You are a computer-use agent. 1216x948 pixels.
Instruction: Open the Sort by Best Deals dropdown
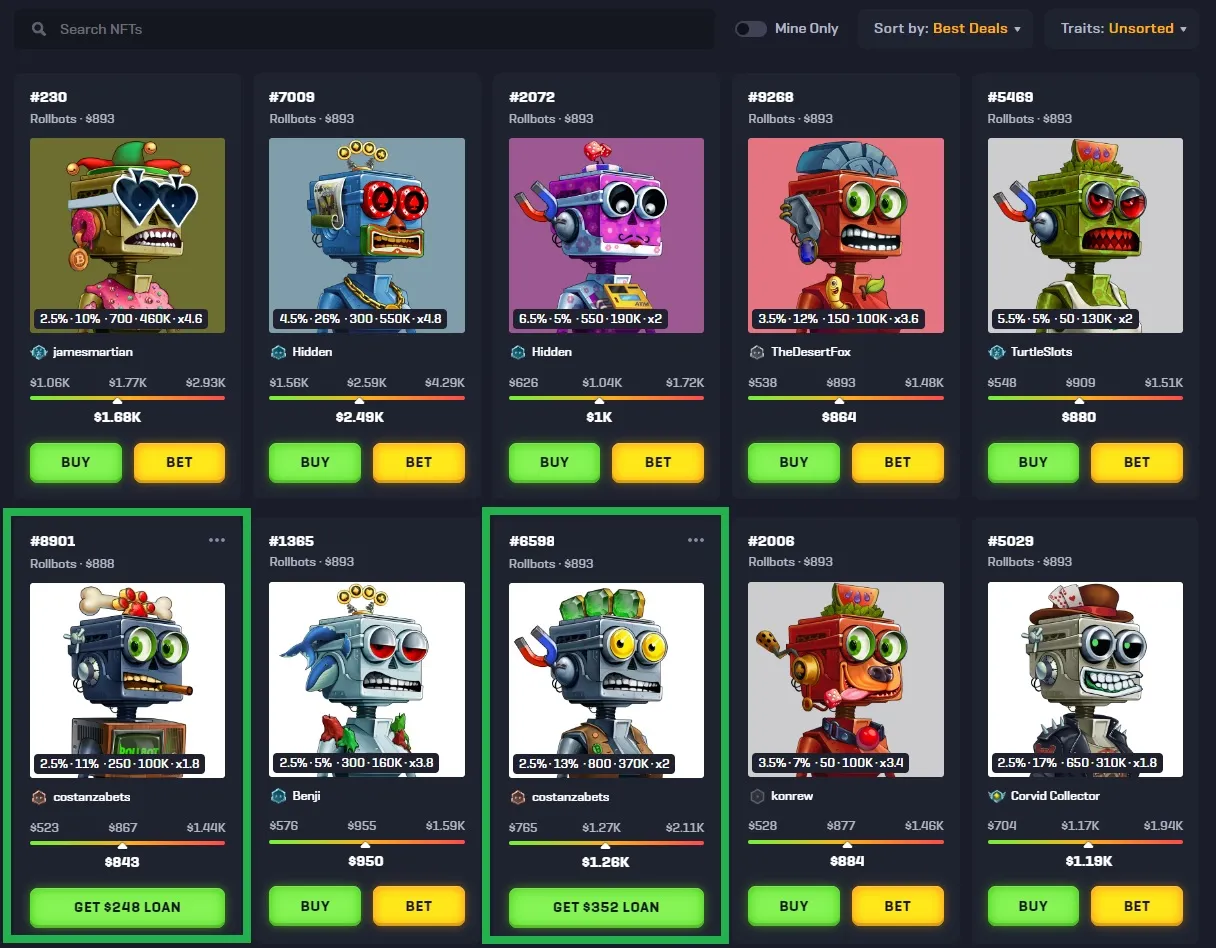[946, 29]
